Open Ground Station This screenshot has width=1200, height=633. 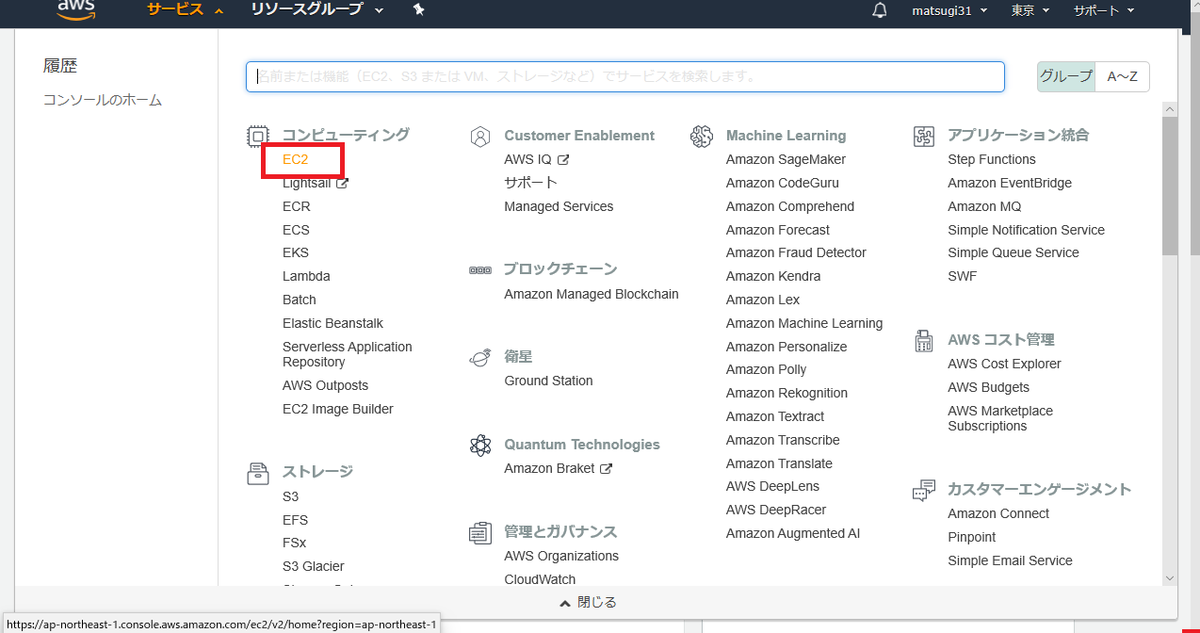pos(549,381)
